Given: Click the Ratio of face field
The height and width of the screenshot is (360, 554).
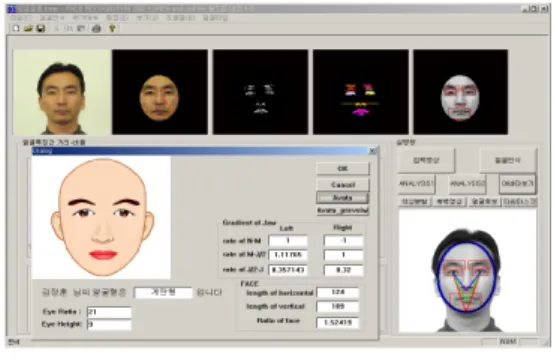Looking at the screenshot, I should (338, 323).
